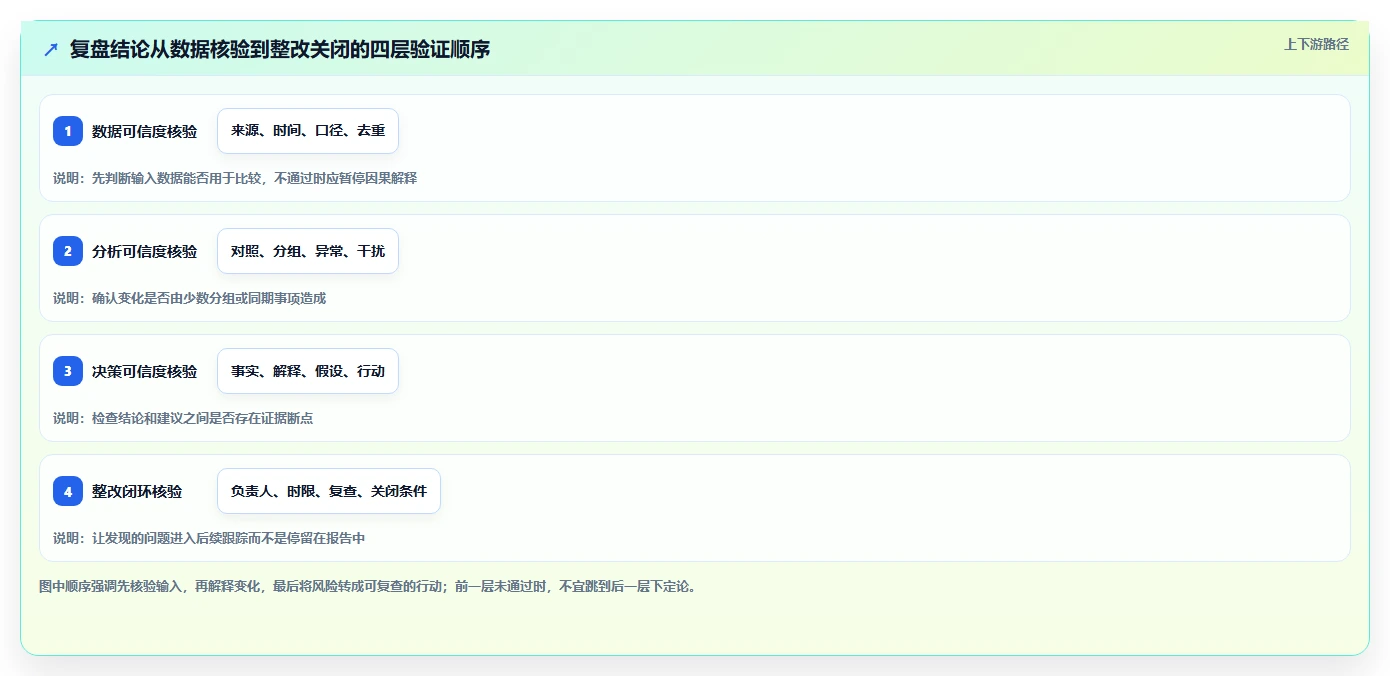Viewport: 1390px width, 676px height.
Task: Click the 来源、时间、口径、去重 chip
Action: (x=308, y=131)
